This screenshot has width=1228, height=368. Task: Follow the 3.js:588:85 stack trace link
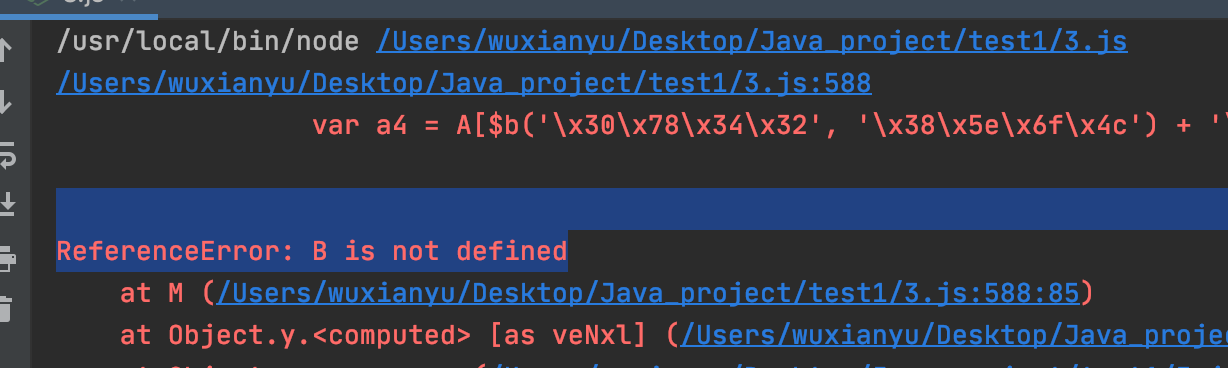[x=648, y=293]
